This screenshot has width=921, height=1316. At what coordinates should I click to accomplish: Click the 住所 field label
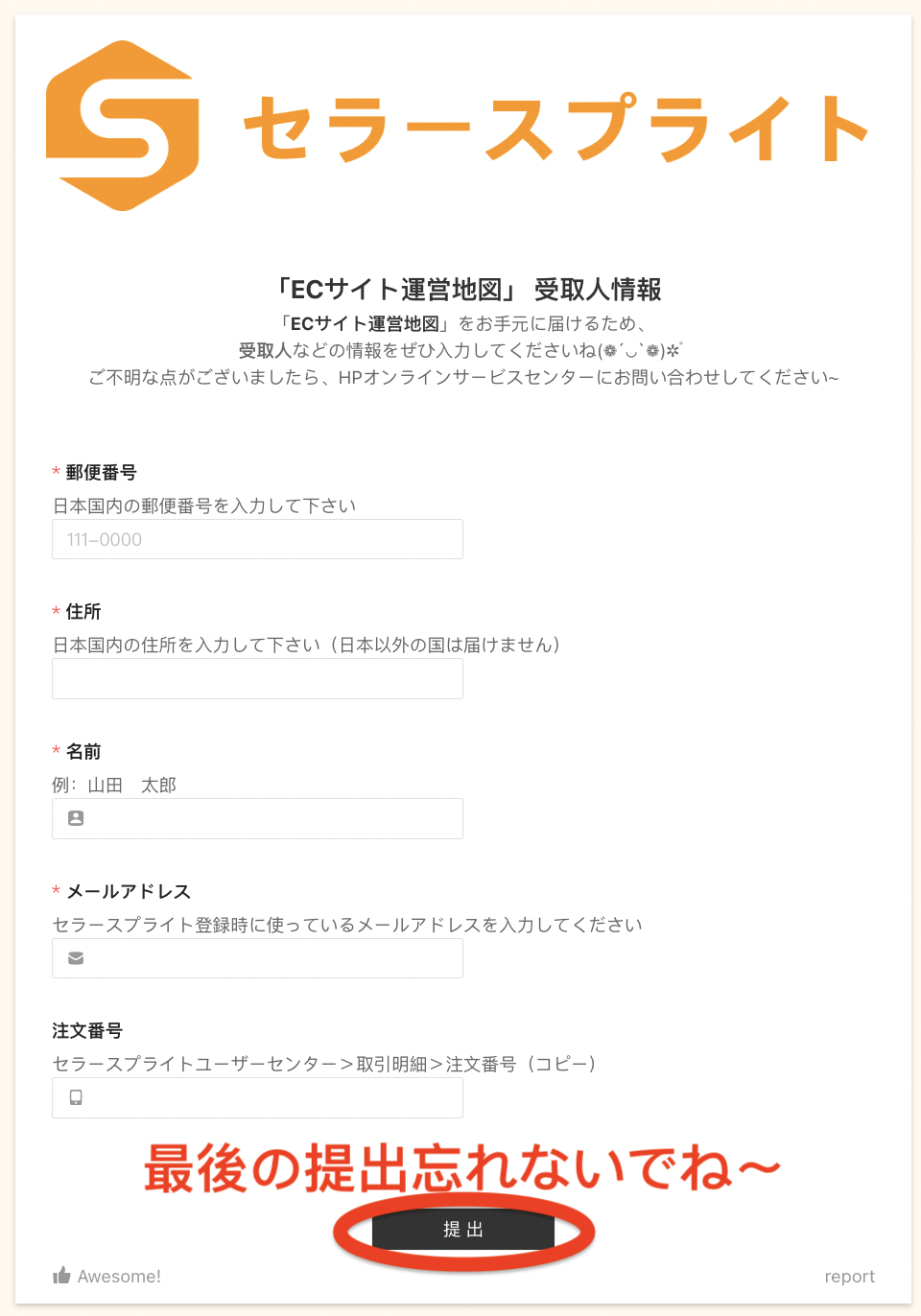[83, 611]
